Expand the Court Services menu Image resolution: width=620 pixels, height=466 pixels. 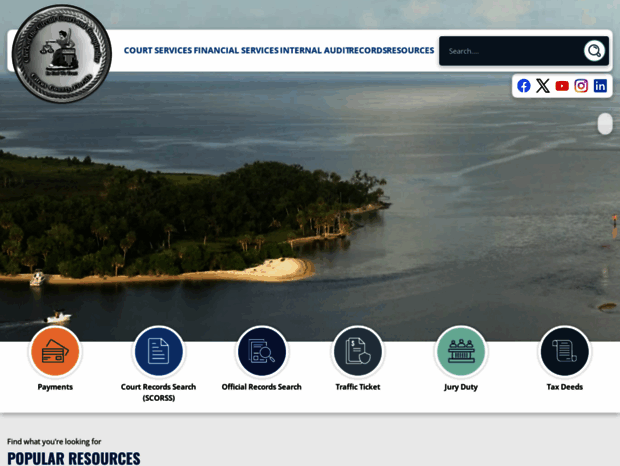pyautogui.click(x=157, y=51)
